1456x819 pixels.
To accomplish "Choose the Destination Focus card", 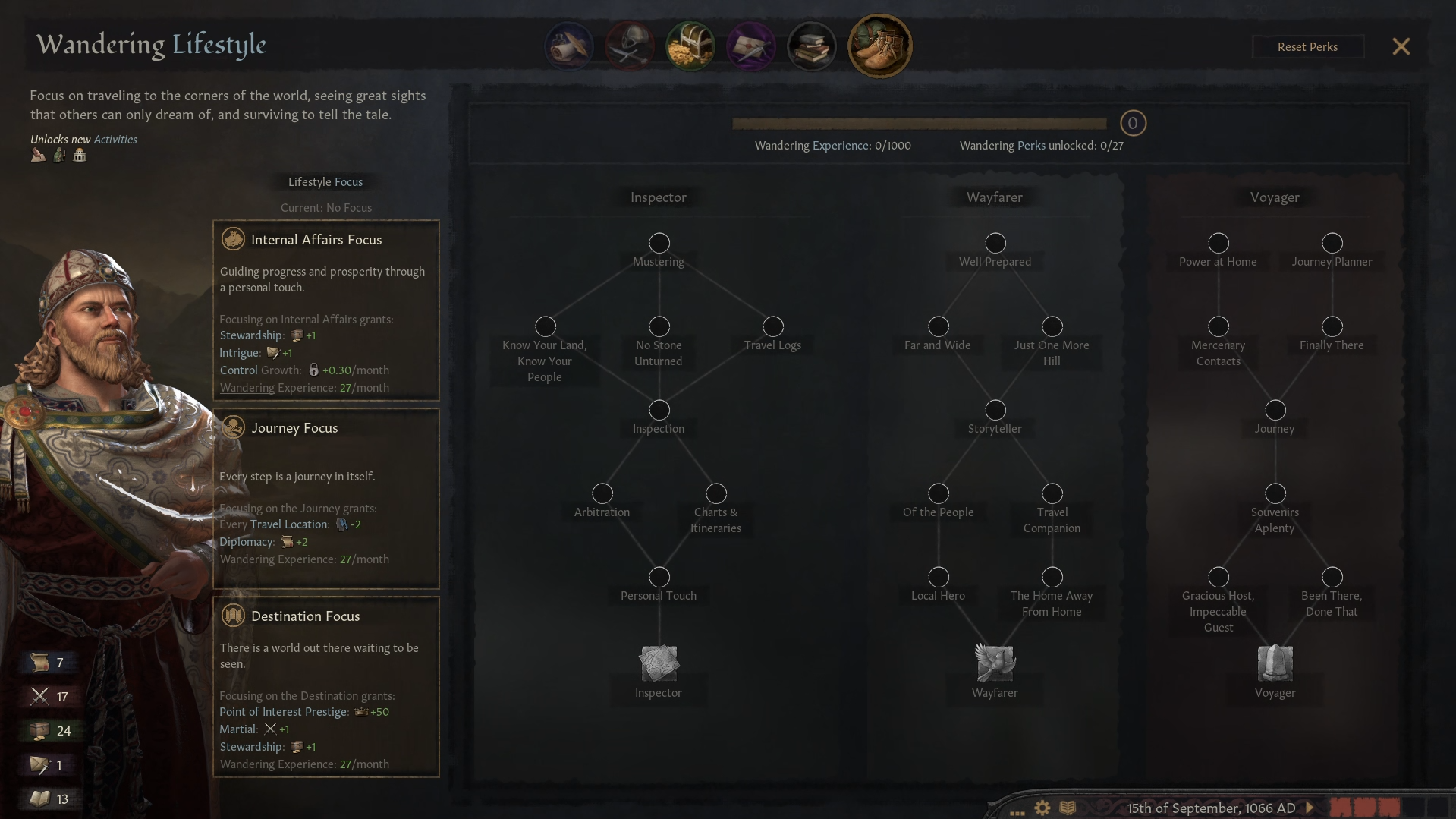I will (326, 687).
